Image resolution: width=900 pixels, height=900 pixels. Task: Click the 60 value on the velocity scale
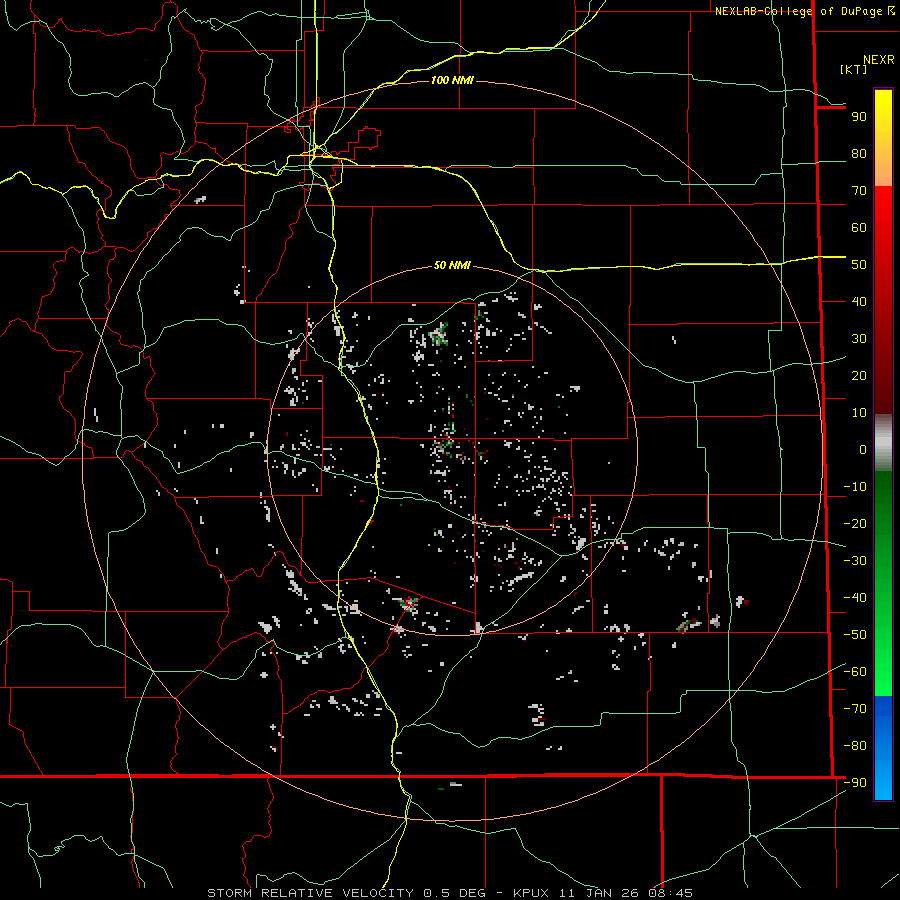[859, 228]
